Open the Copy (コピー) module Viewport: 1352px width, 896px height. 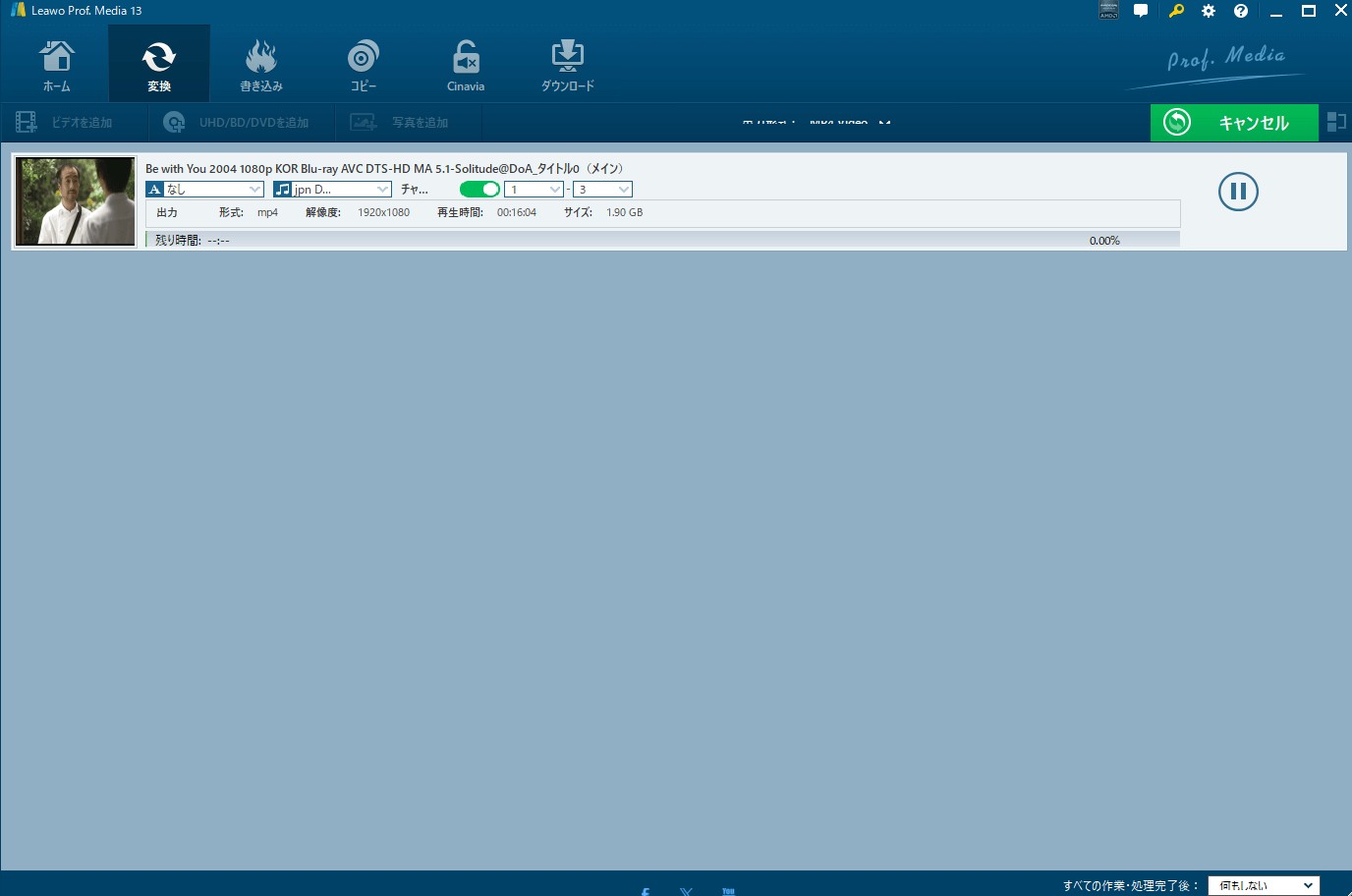tap(364, 65)
